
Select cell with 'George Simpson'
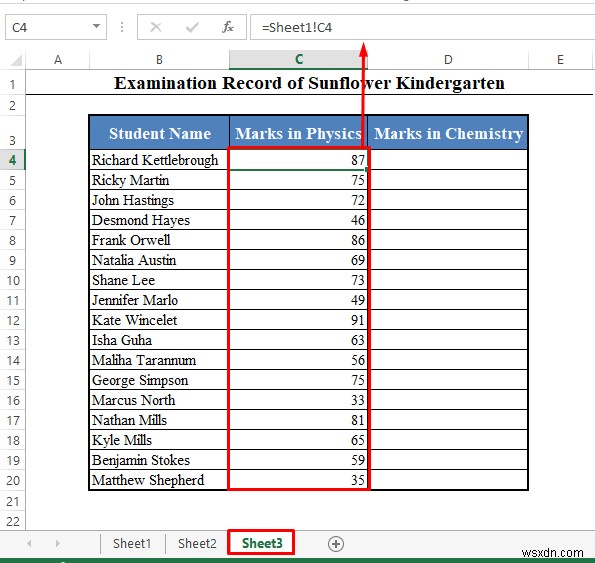(159, 380)
